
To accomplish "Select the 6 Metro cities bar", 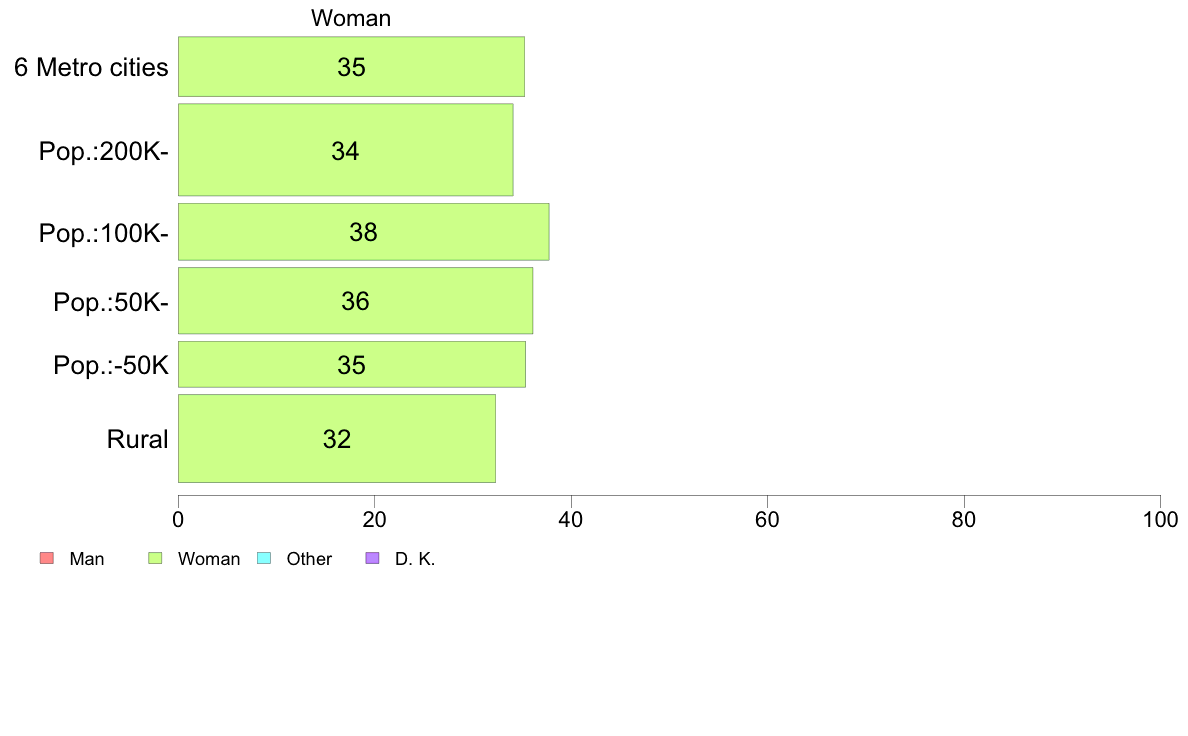I will coord(352,67).
